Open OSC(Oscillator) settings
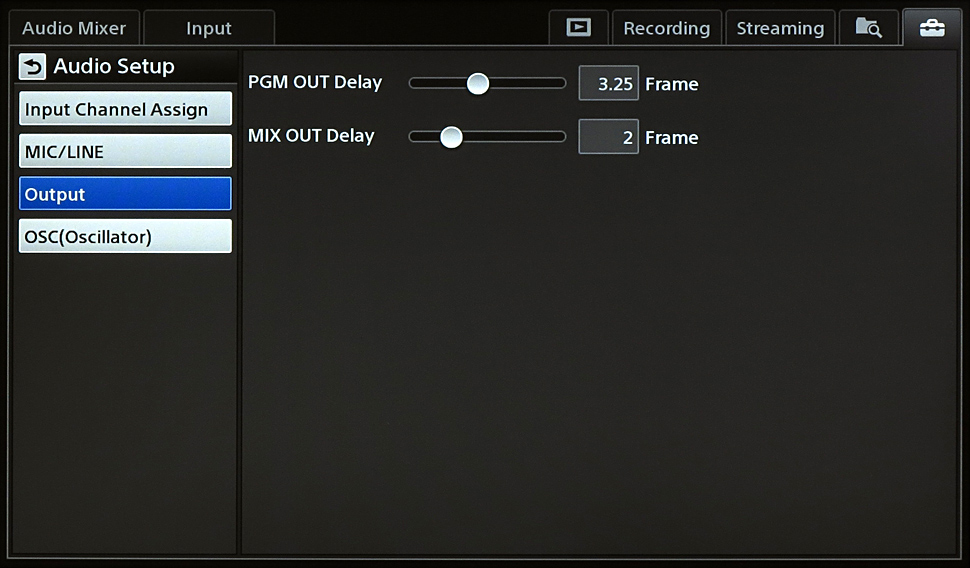 (125, 237)
